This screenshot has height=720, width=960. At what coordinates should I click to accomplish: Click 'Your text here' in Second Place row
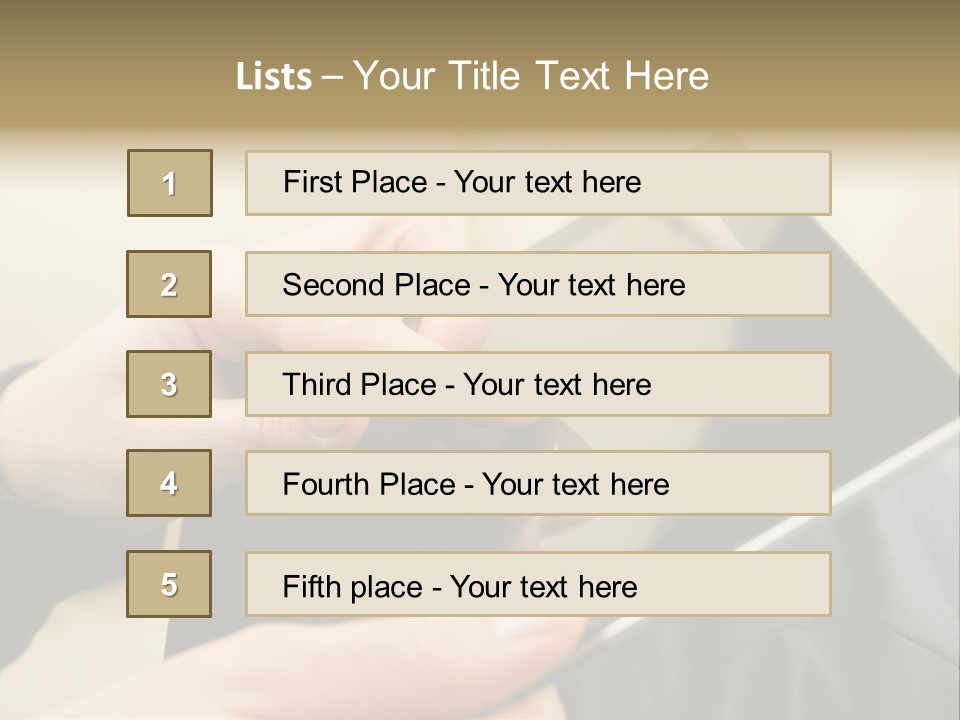click(591, 285)
